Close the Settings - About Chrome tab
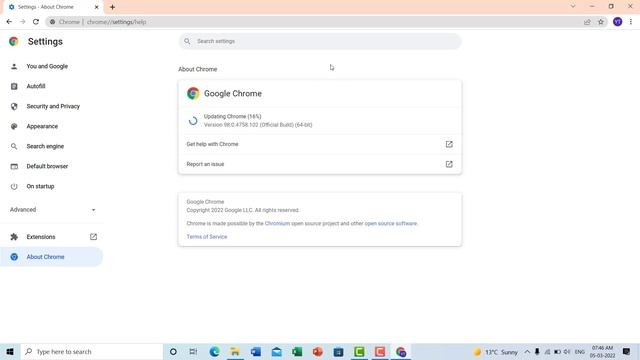 pyautogui.click(x=97, y=7)
